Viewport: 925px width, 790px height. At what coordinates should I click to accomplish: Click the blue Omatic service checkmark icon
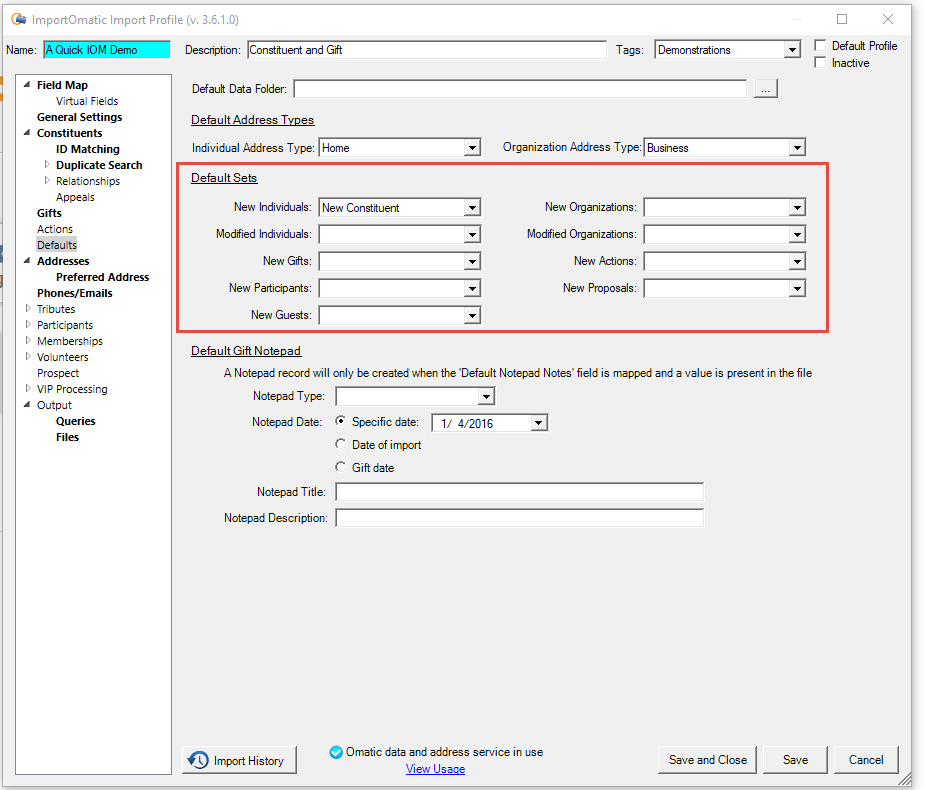pos(336,752)
